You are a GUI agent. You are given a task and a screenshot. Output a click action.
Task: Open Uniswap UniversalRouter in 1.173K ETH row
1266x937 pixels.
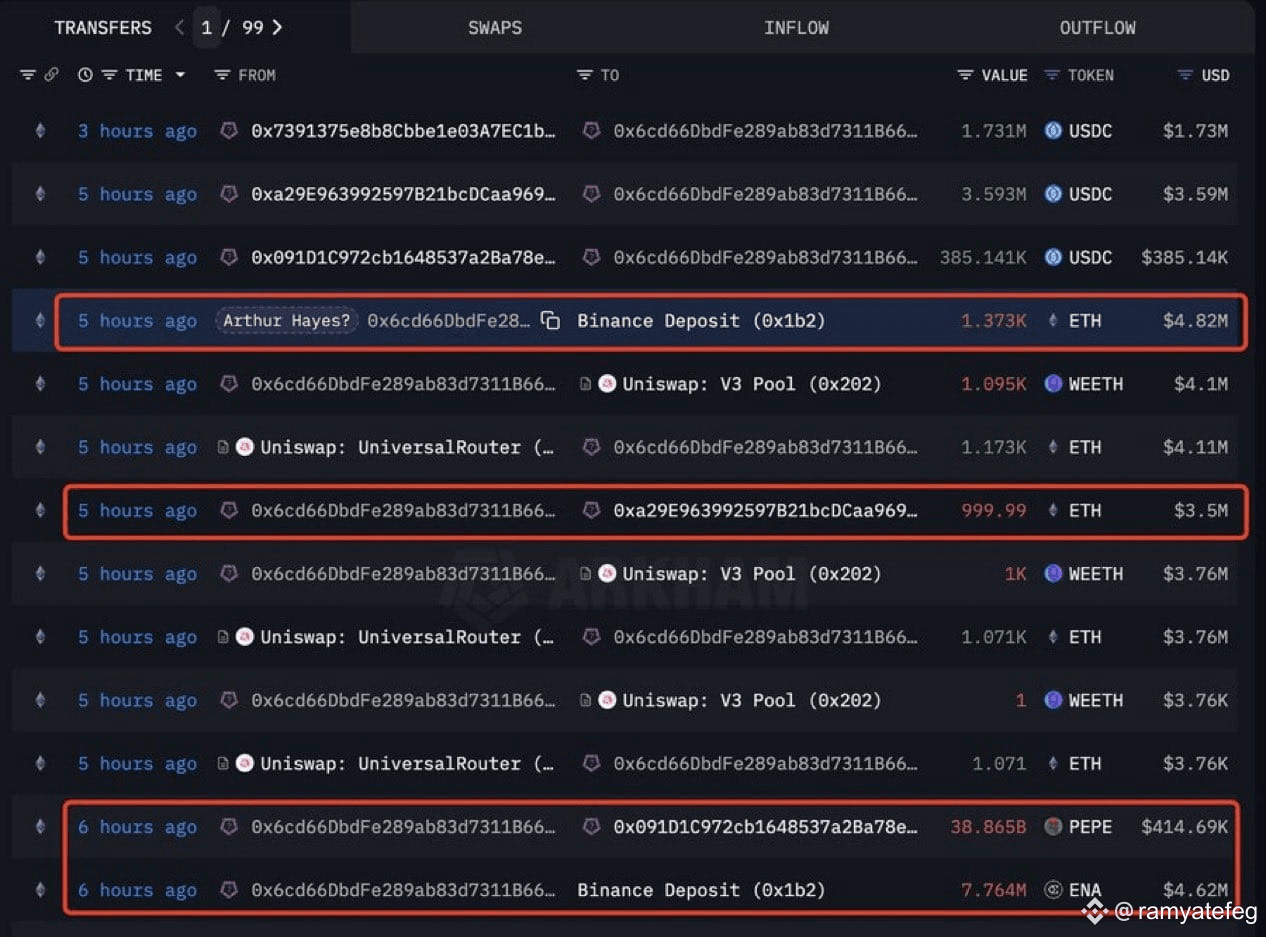tap(407, 447)
